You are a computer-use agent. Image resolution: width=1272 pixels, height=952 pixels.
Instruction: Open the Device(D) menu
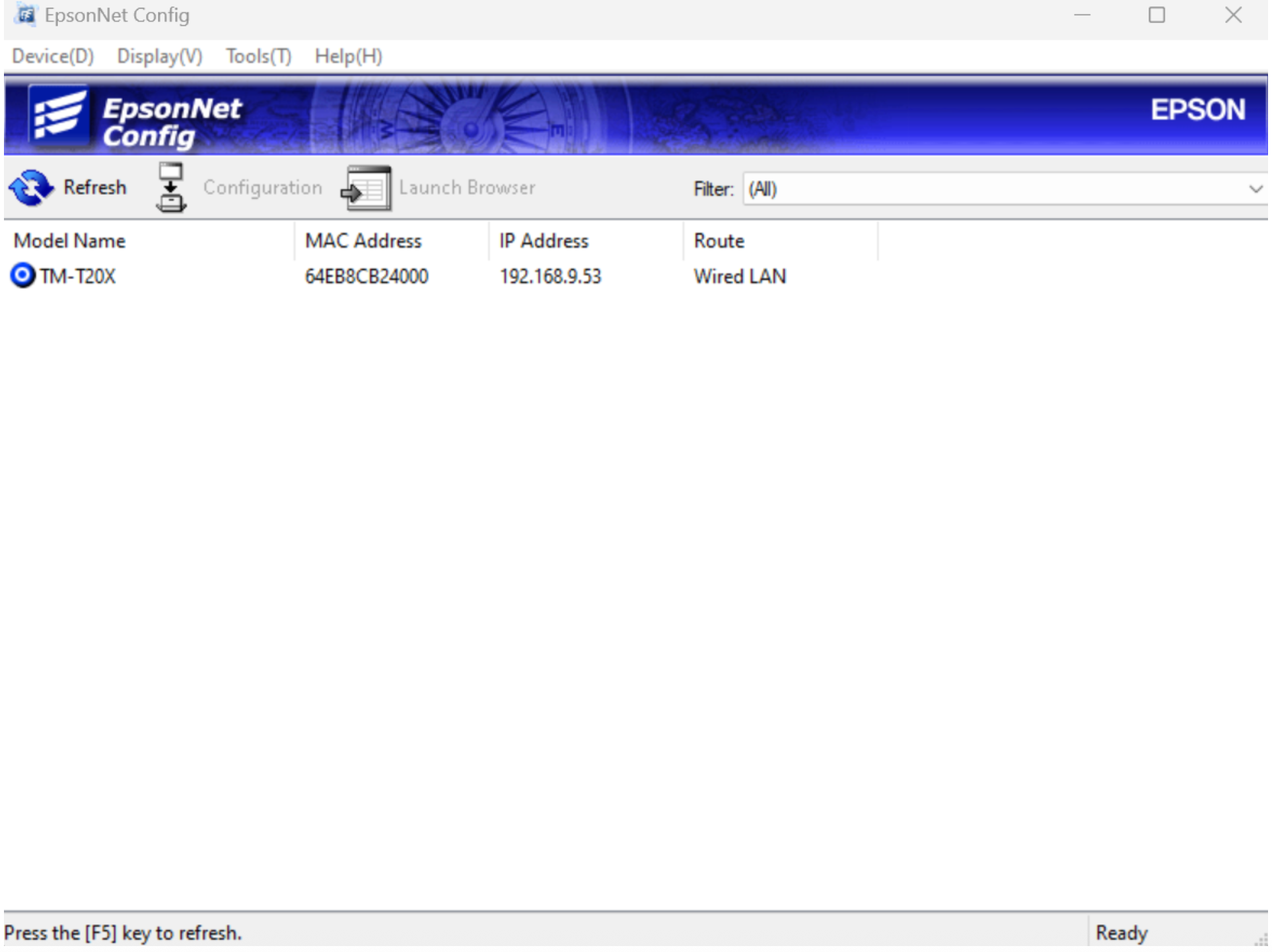coord(53,56)
